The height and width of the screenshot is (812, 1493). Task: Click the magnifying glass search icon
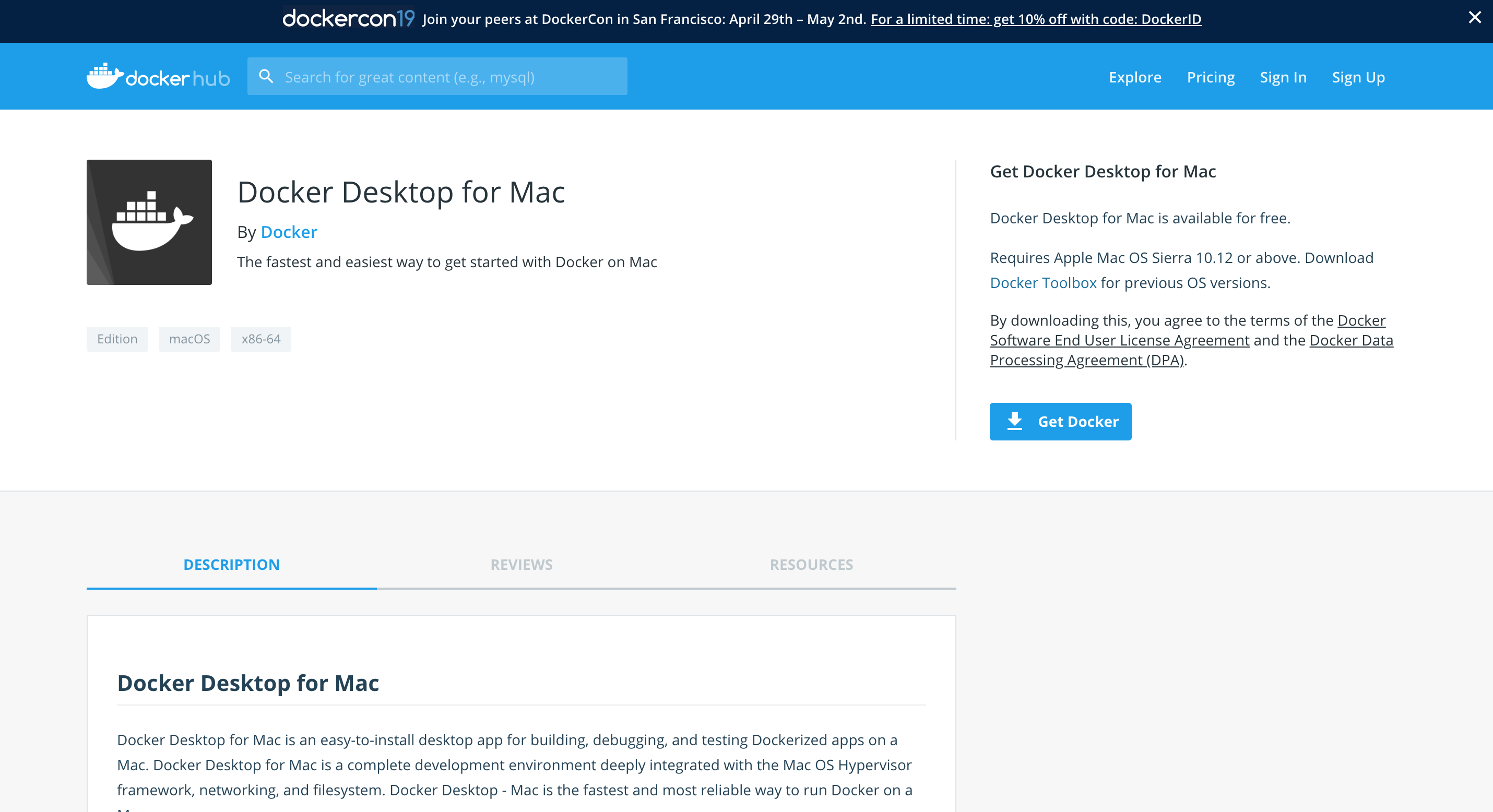point(266,77)
